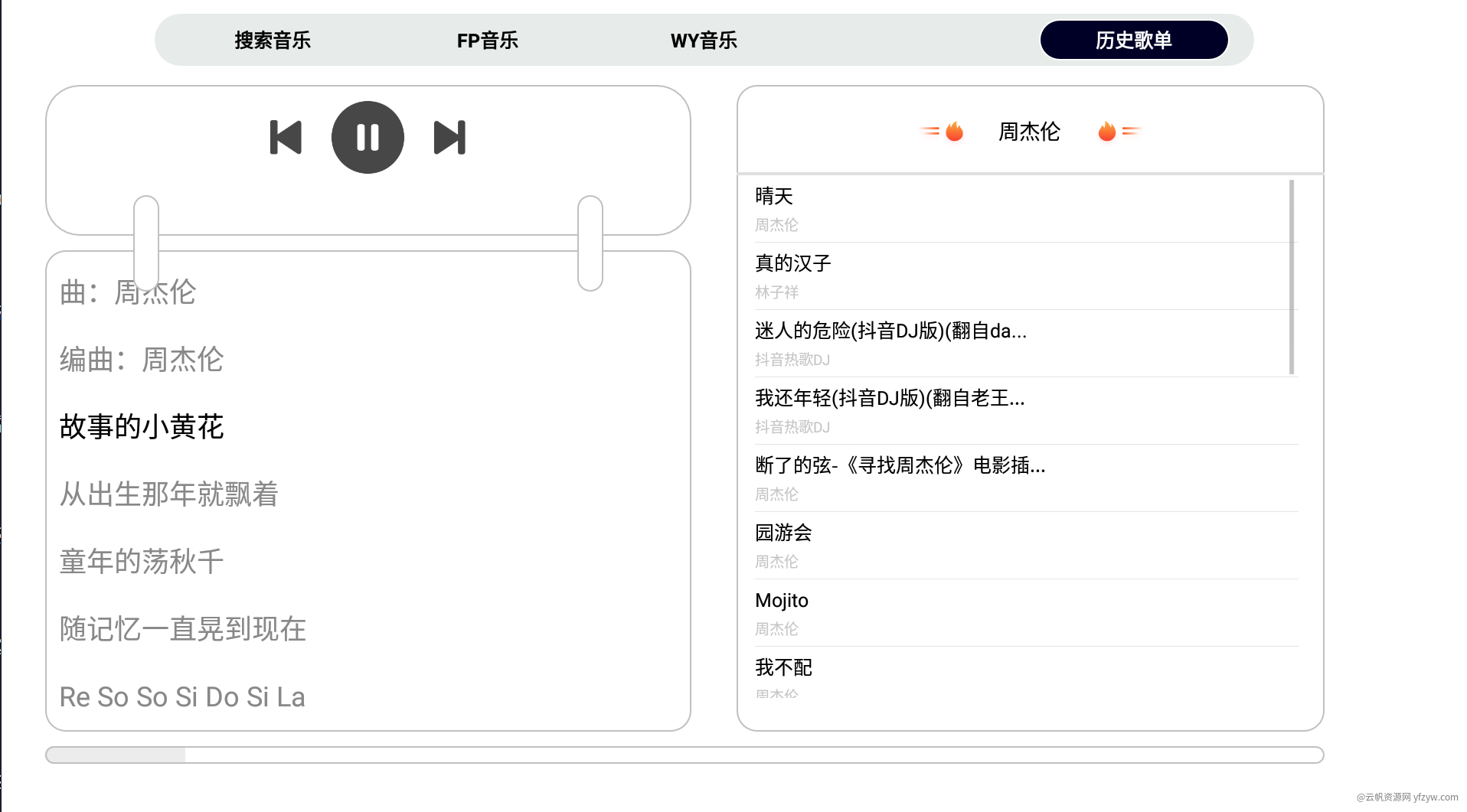Click artist 抖音热歌DJ under 我还年轻
The width and height of the screenshot is (1467, 812).
click(792, 427)
